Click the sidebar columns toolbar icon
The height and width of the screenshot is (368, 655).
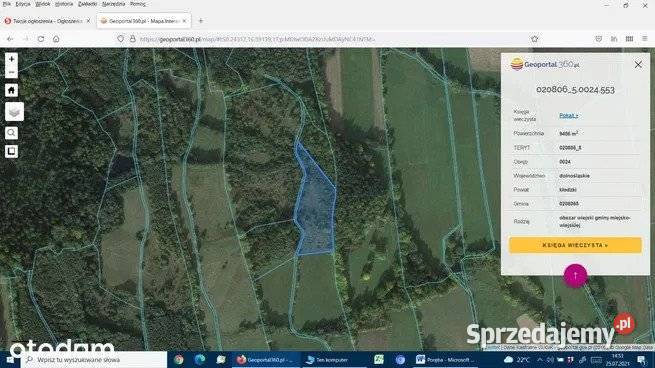point(629,39)
